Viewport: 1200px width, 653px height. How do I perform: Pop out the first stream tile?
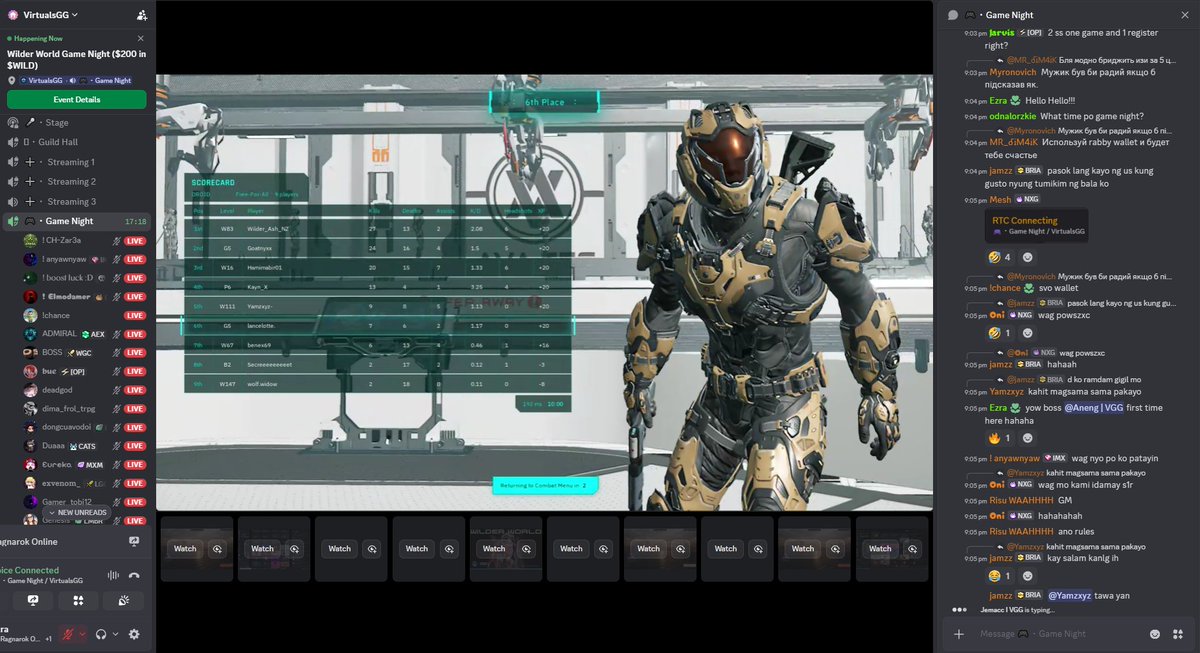point(217,548)
